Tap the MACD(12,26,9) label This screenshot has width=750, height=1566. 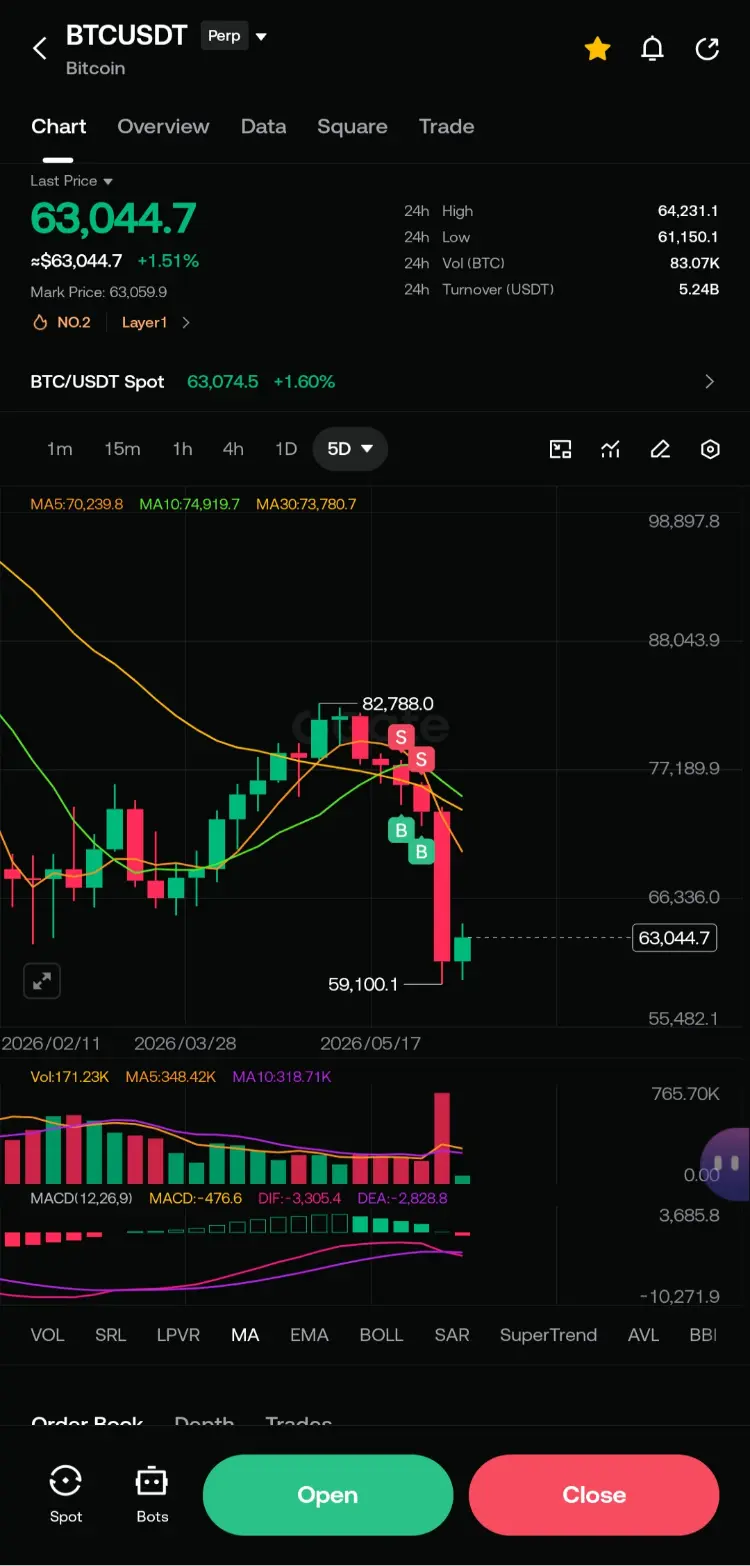tap(81, 1197)
